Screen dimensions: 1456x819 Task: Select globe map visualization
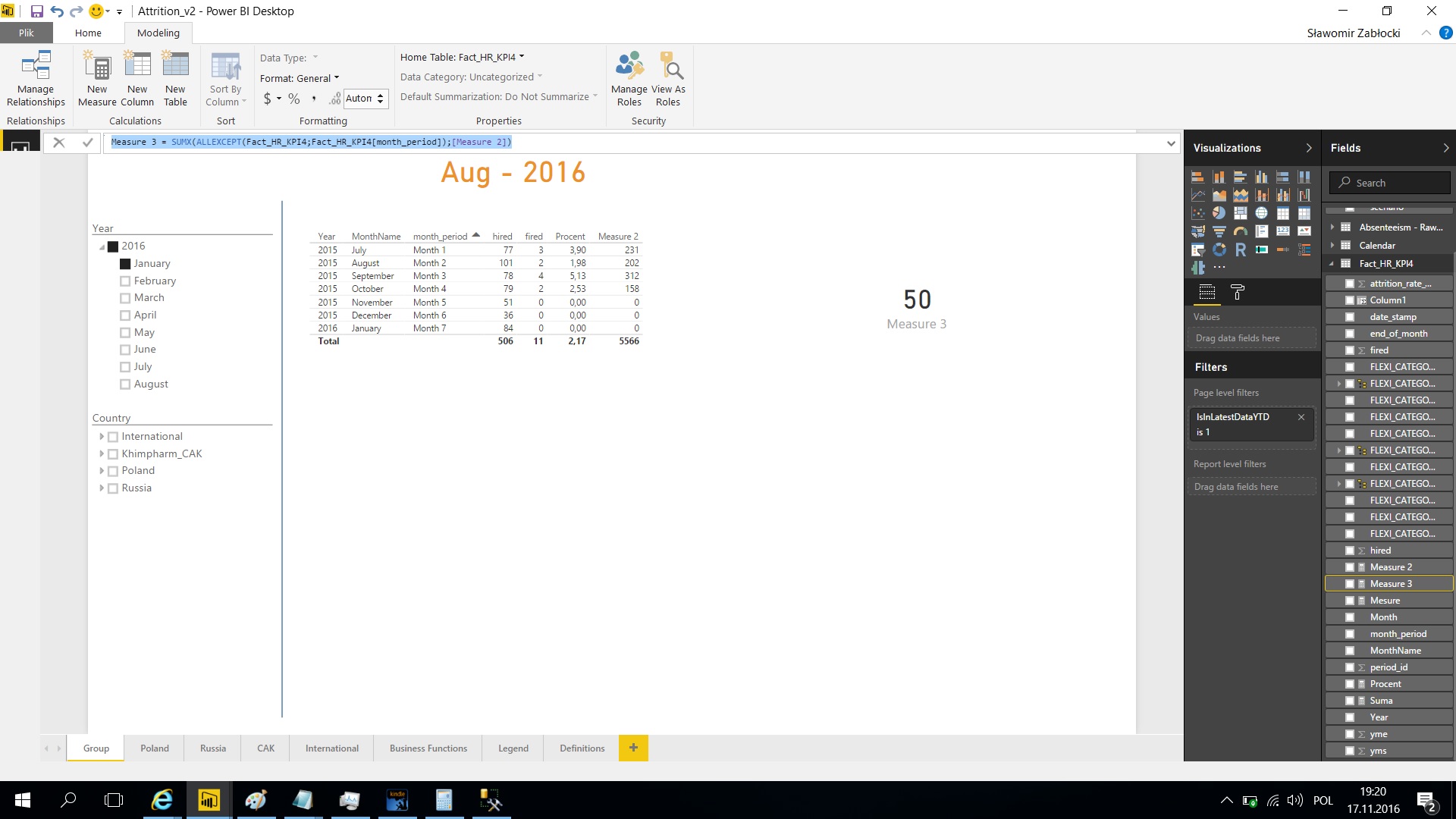click(x=1261, y=213)
